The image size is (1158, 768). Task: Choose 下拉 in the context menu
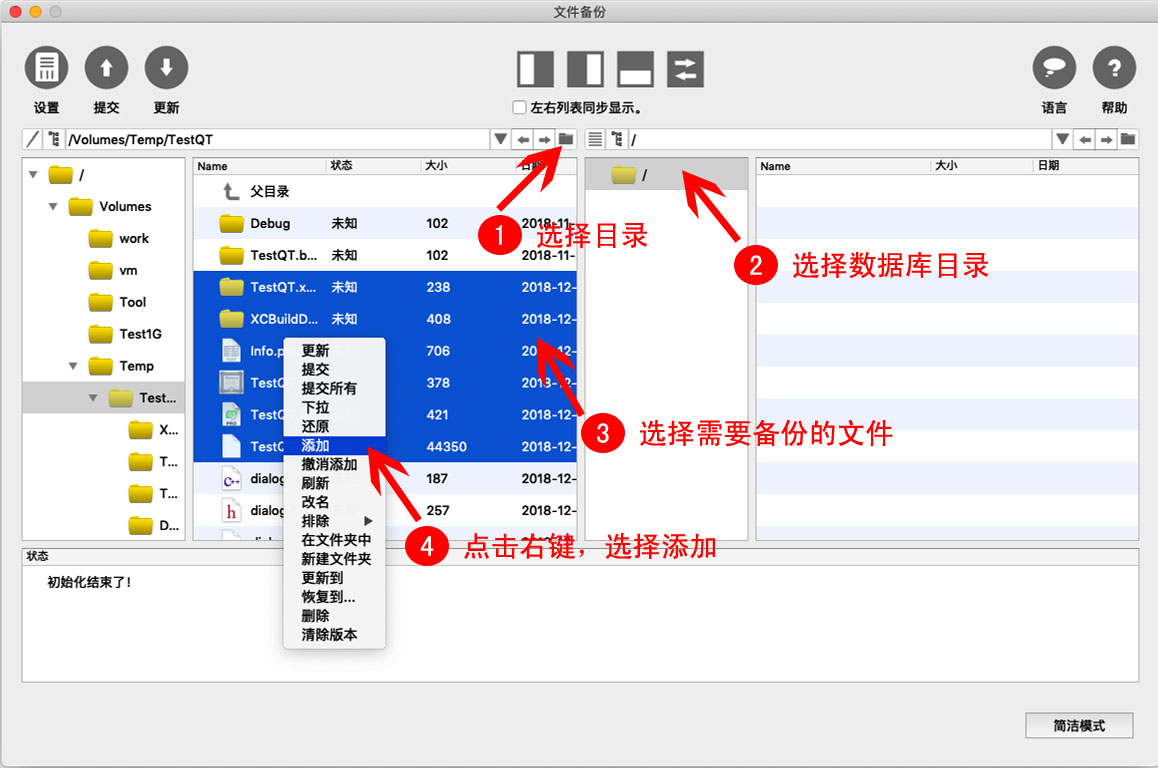click(x=335, y=408)
